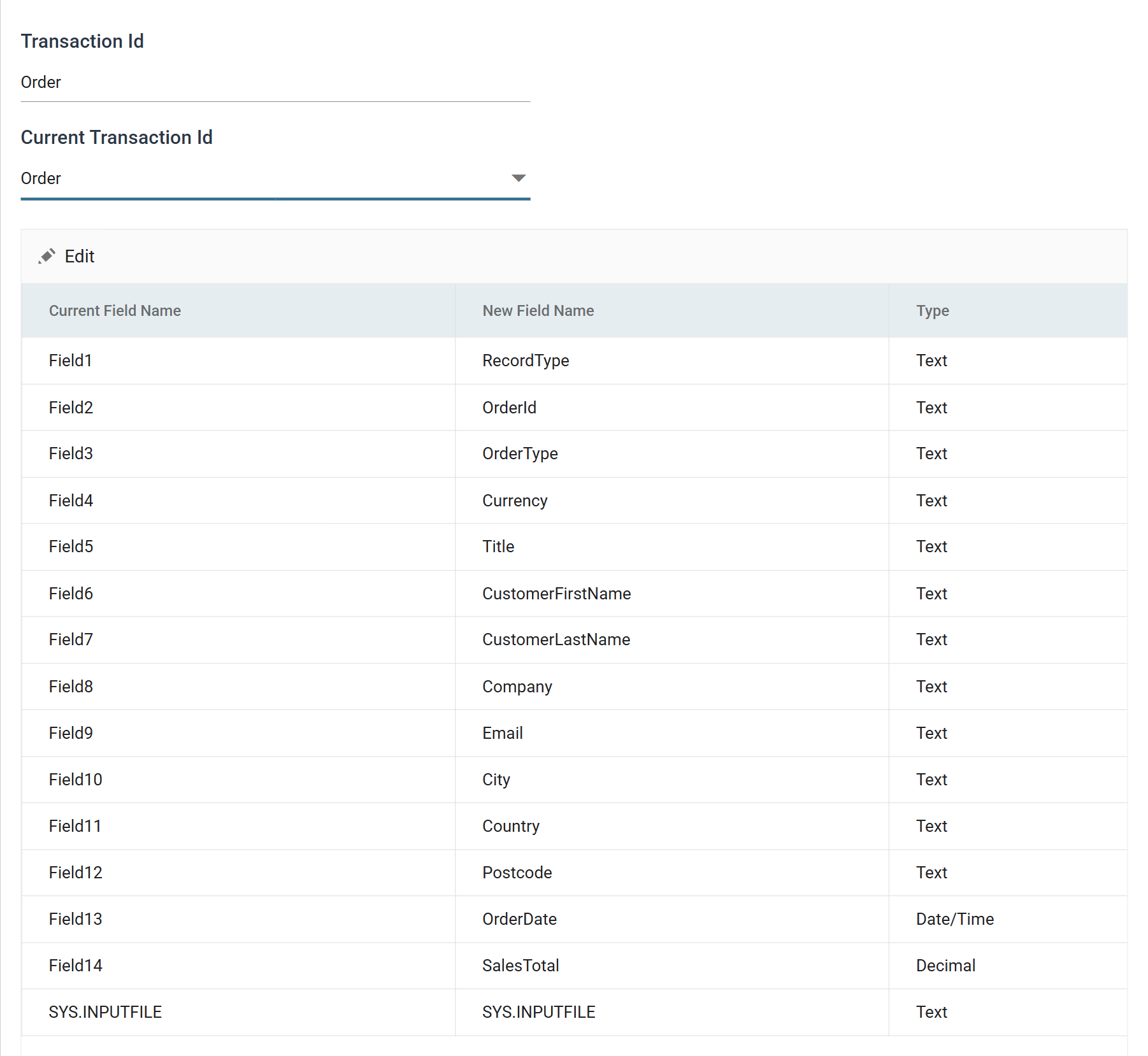This screenshot has height=1056, width=1148.
Task: Select the Field5 cell
Action: pyautogui.click(x=238, y=546)
